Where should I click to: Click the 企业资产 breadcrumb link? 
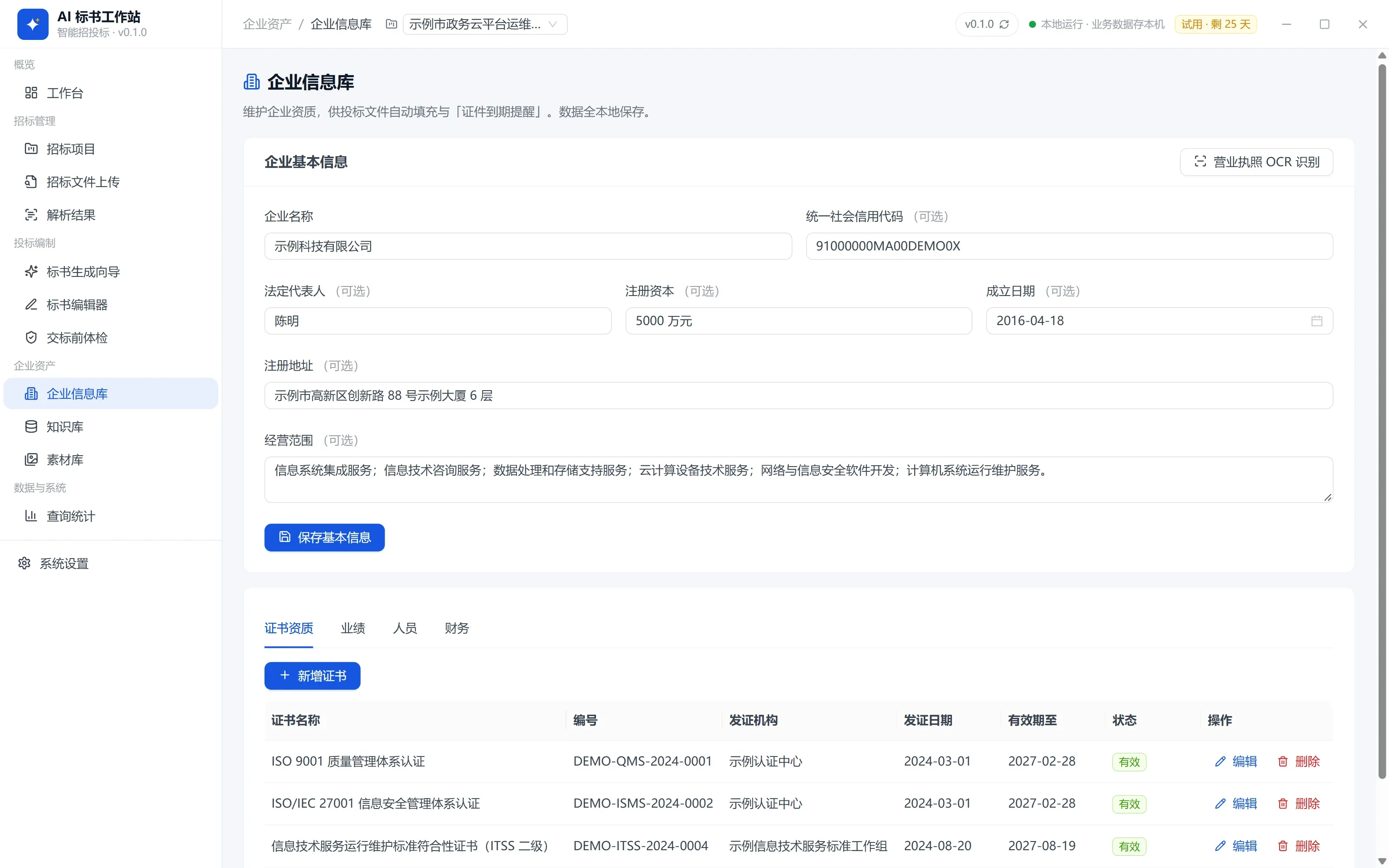coord(267,24)
